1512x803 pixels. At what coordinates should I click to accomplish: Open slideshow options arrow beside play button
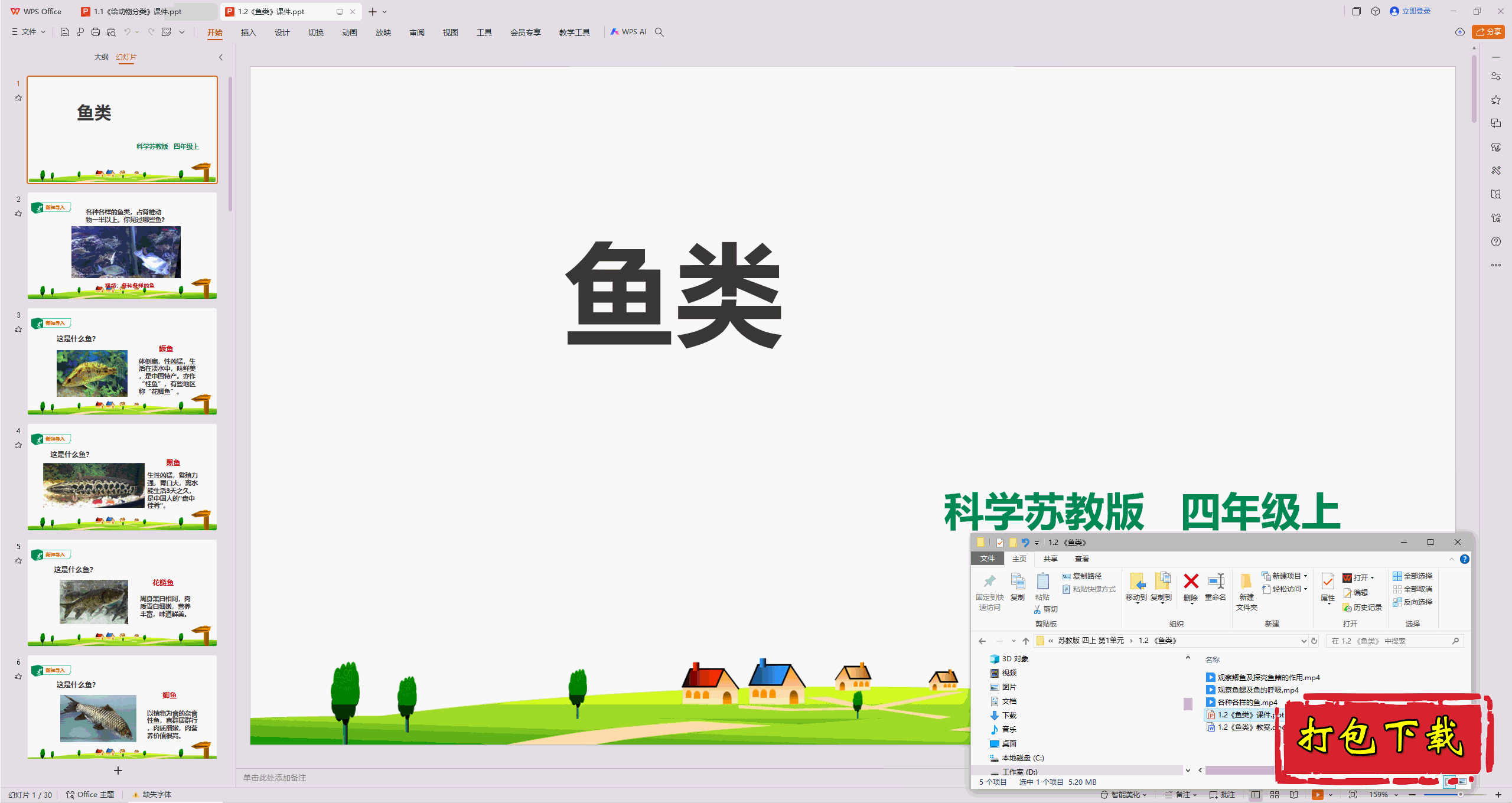1331,795
